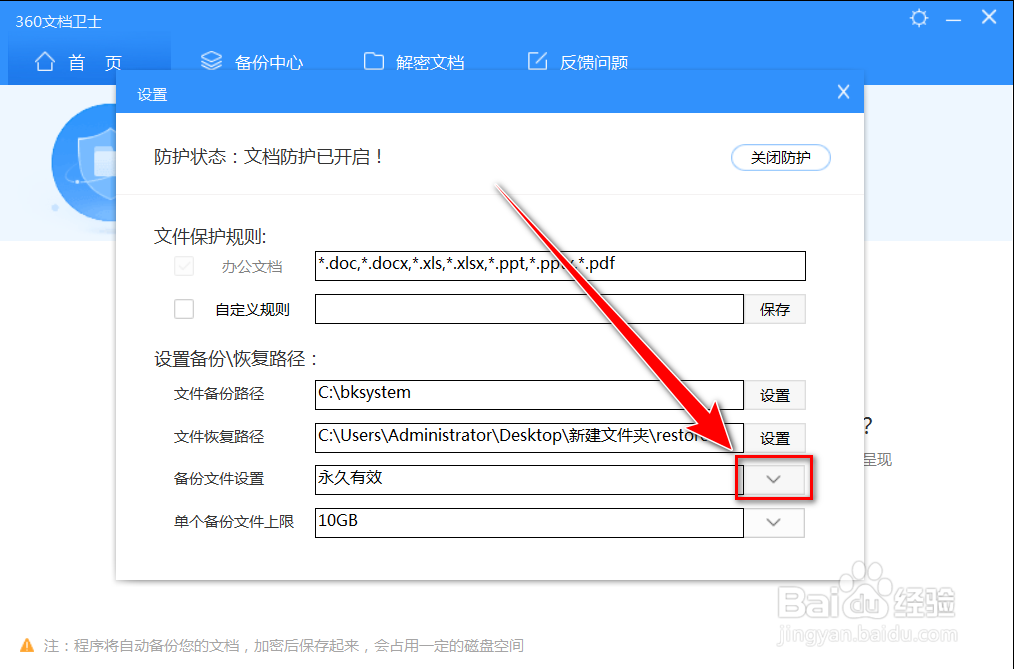This screenshot has width=1014, height=669.
Task: Close the 设置 dialog
Action: click(843, 92)
